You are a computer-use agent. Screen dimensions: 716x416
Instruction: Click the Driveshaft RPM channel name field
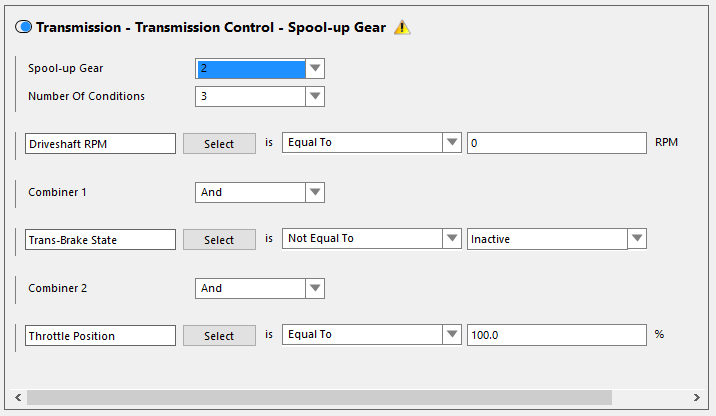100,143
